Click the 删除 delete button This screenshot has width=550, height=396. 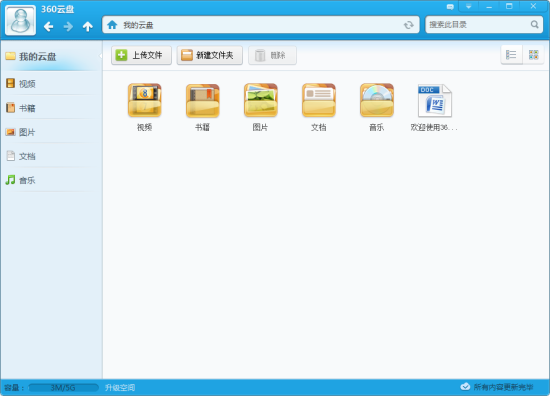272,55
